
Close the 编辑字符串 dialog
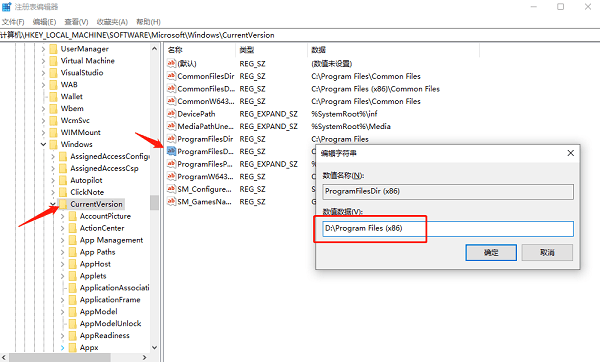[571, 153]
